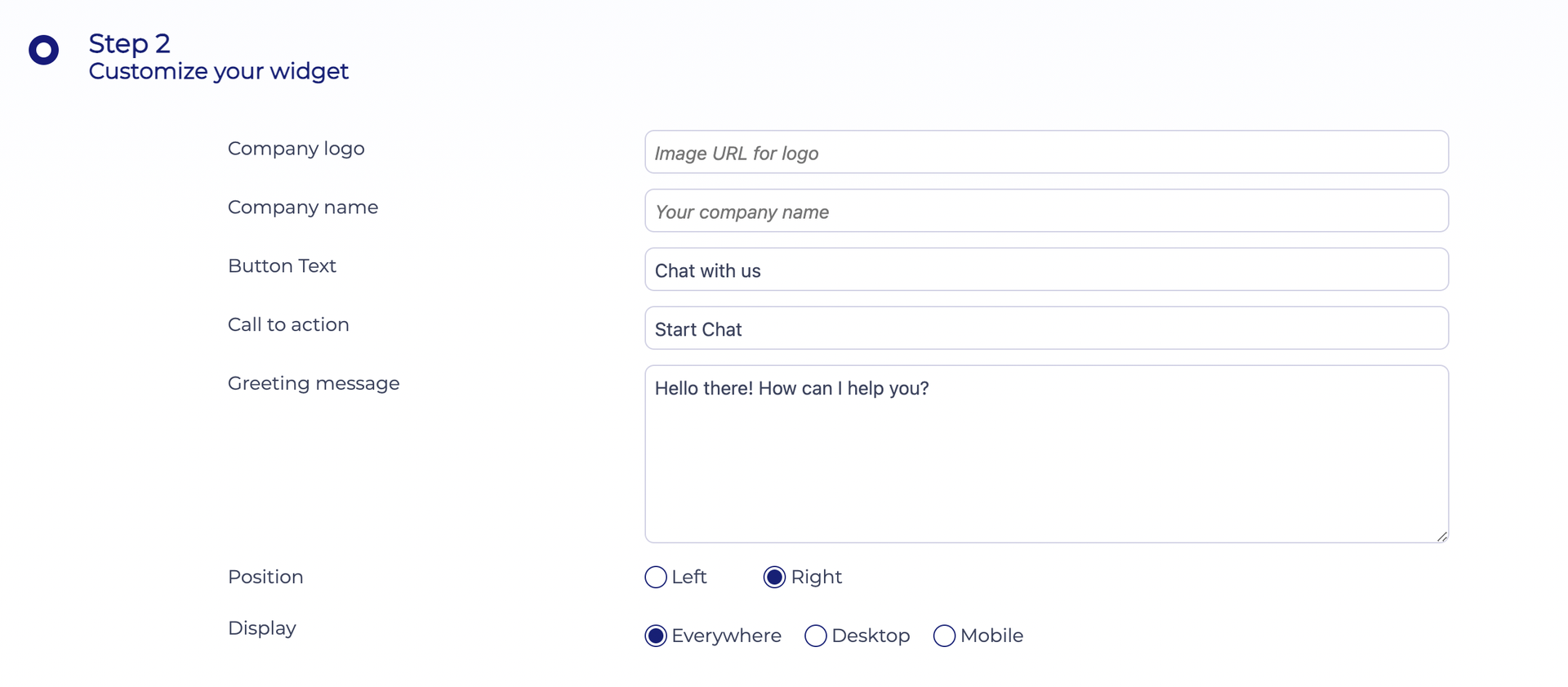The width and height of the screenshot is (1568, 687).
Task: Choose Desktop display option
Action: point(816,636)
